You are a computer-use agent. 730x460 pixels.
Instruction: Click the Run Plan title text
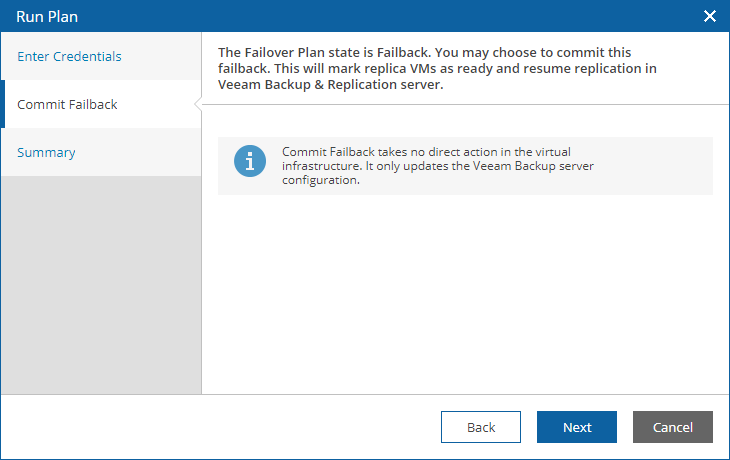pos(47,17)
